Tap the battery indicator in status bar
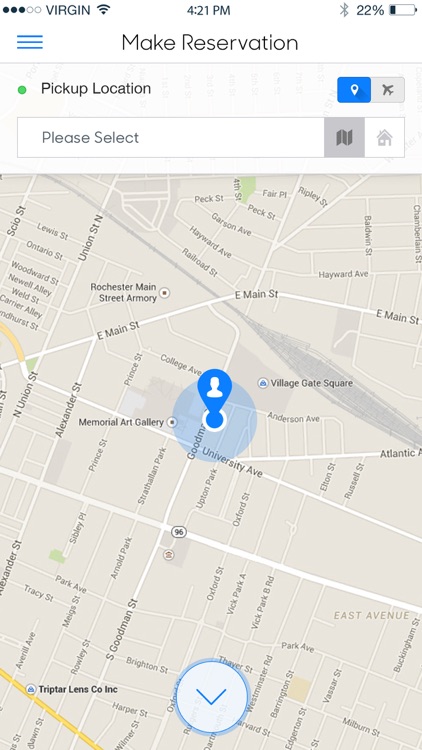 (403, 10)
